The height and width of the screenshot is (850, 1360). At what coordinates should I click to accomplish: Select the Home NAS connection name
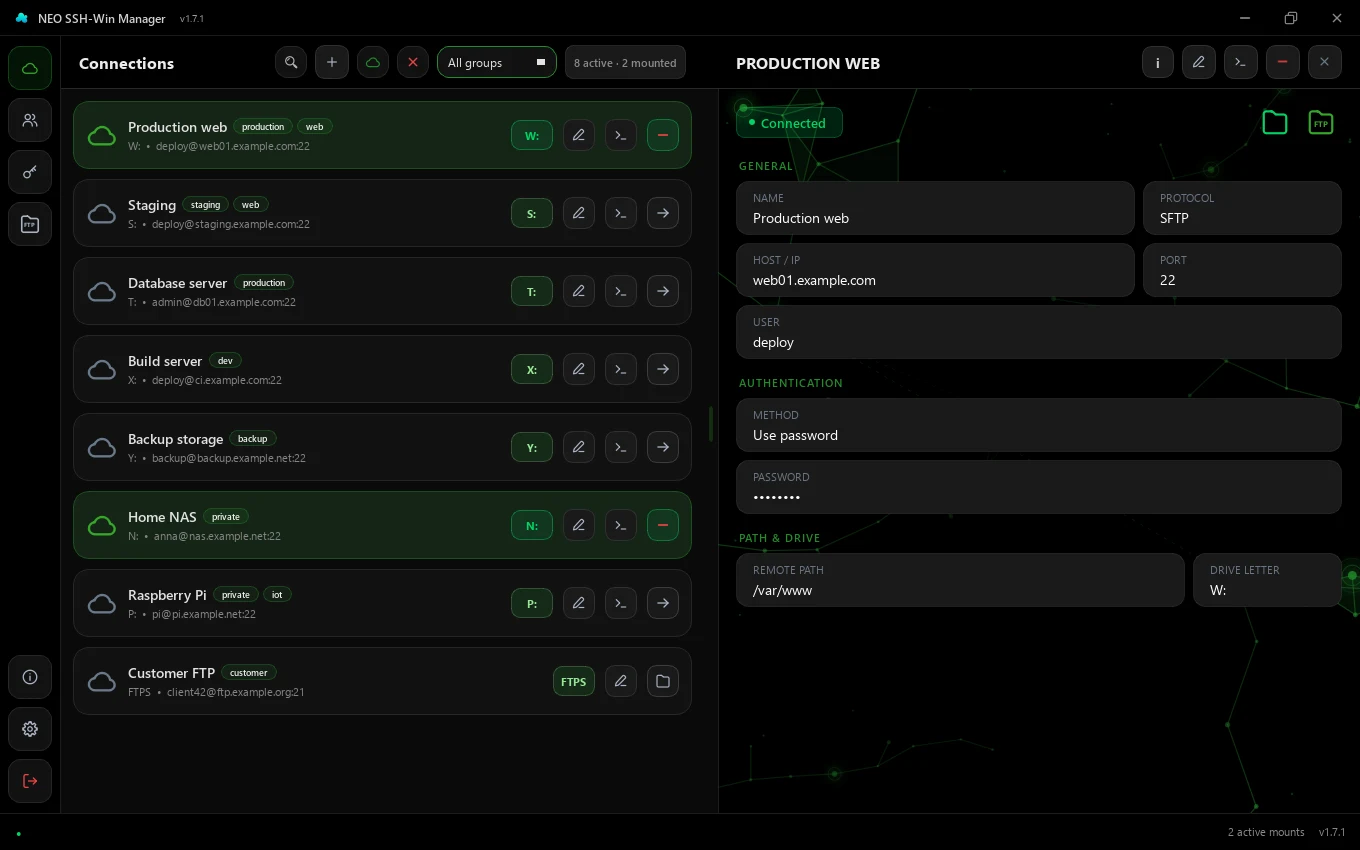(x=162, y=517)
